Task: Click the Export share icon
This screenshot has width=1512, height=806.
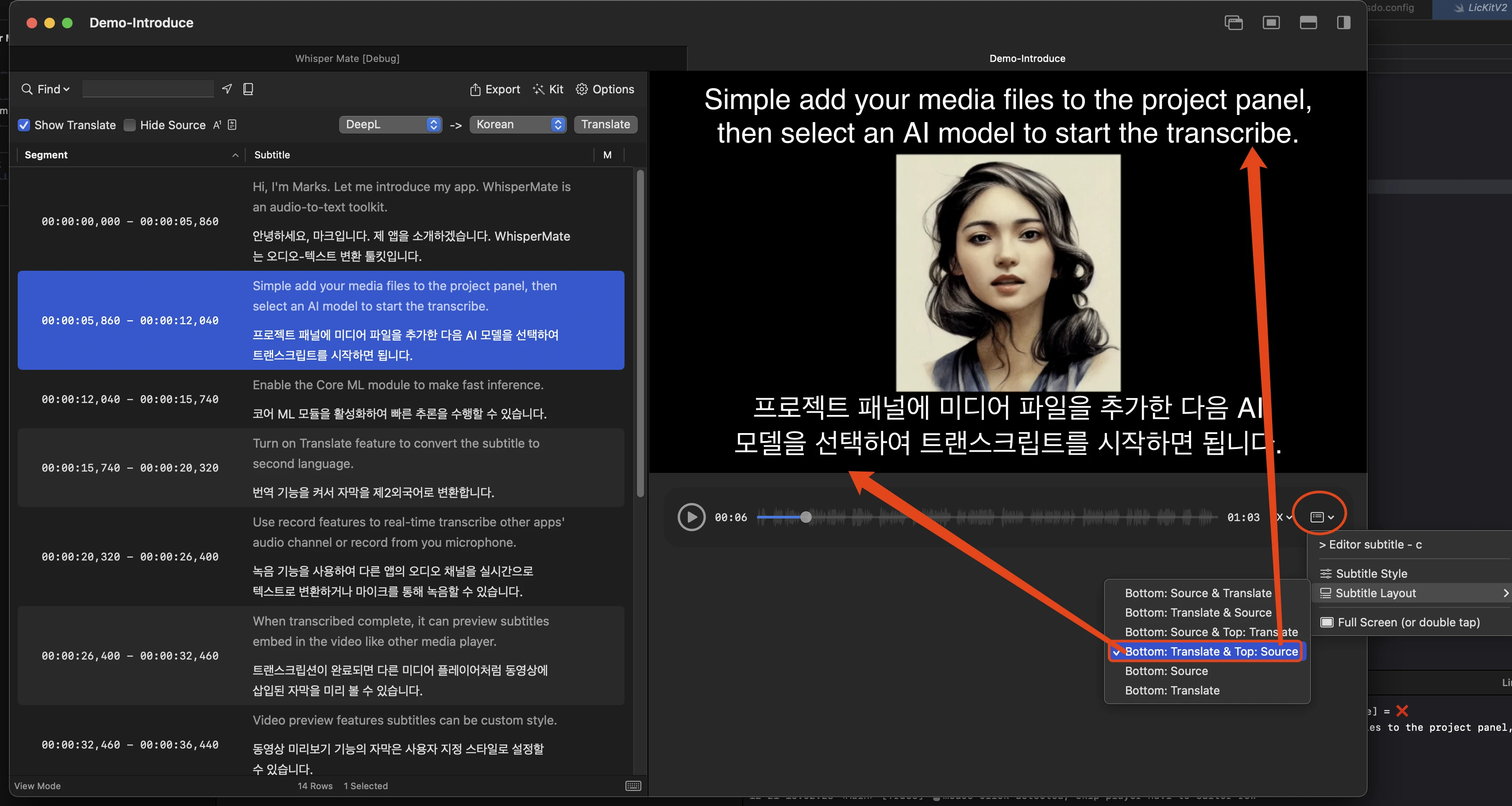Action: coord(475,89)
